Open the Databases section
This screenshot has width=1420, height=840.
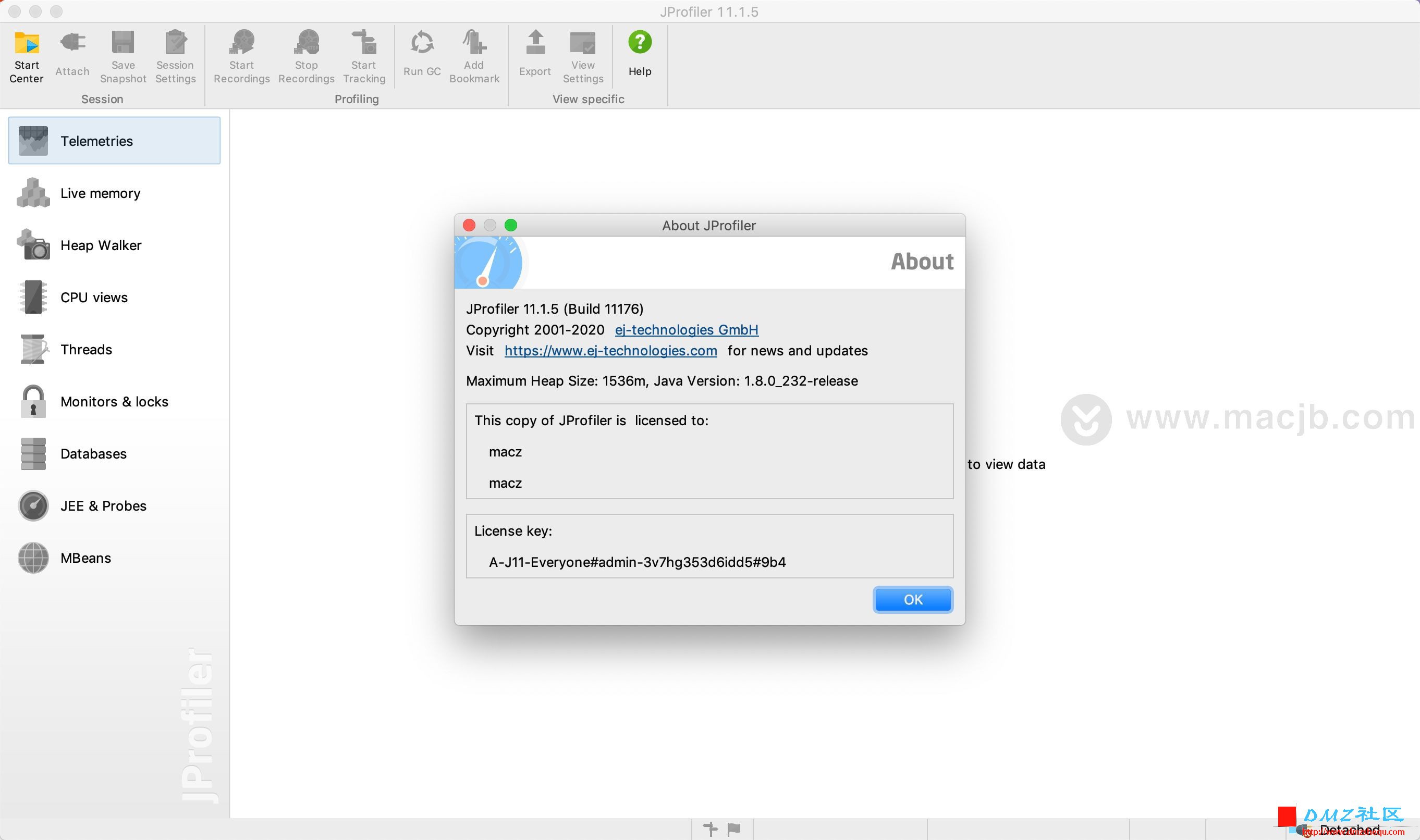114,453
